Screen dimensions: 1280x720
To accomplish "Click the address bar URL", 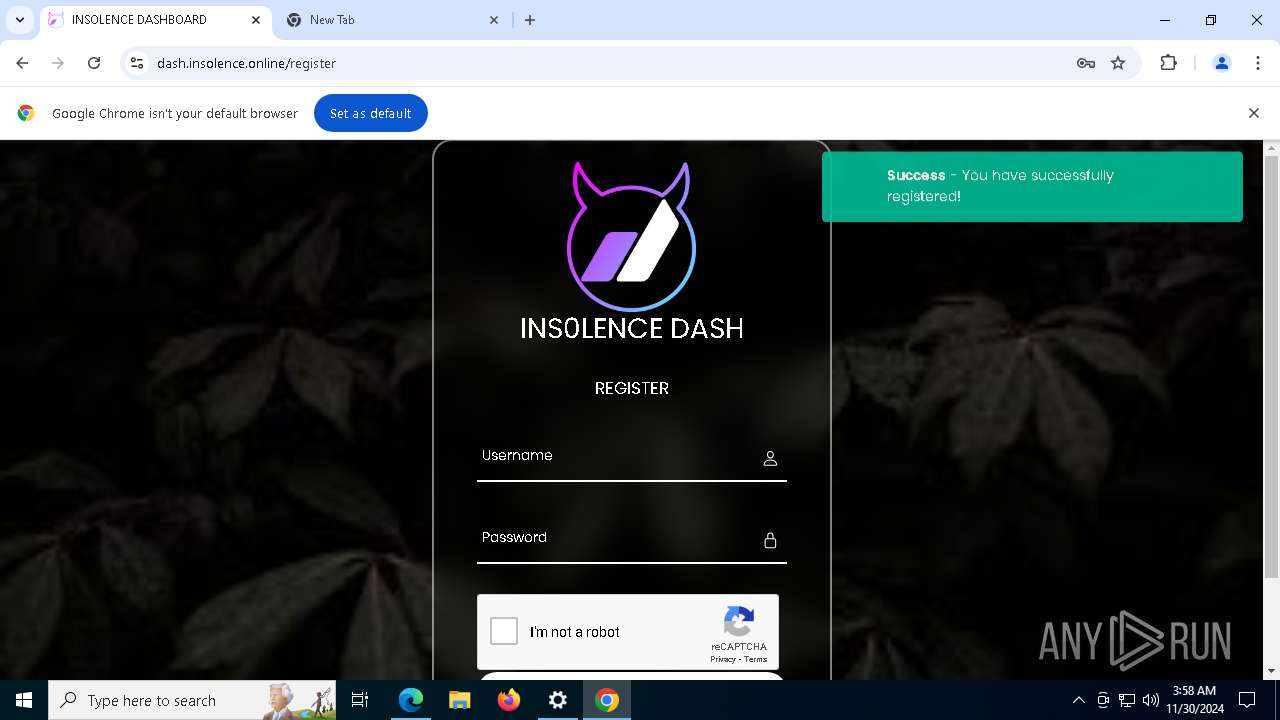I will click(x=246, y=63).
